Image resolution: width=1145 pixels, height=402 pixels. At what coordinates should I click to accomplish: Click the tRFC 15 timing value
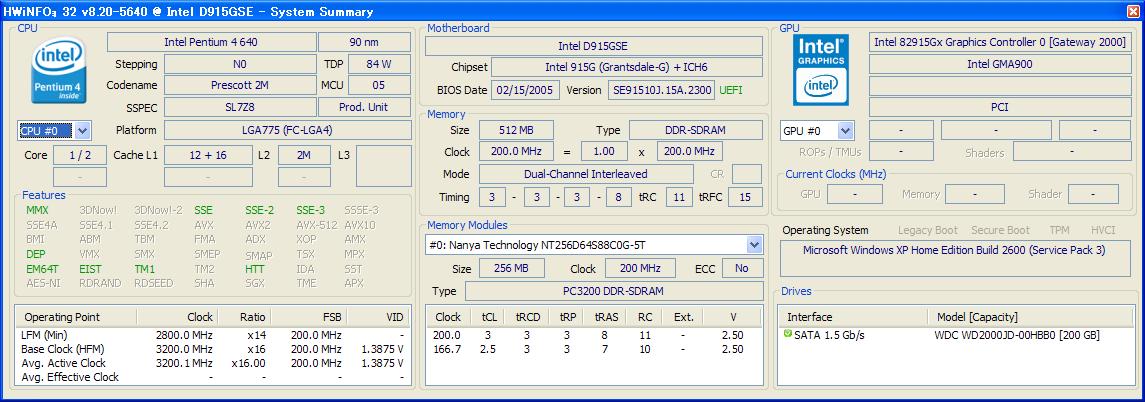coord(745,197)
